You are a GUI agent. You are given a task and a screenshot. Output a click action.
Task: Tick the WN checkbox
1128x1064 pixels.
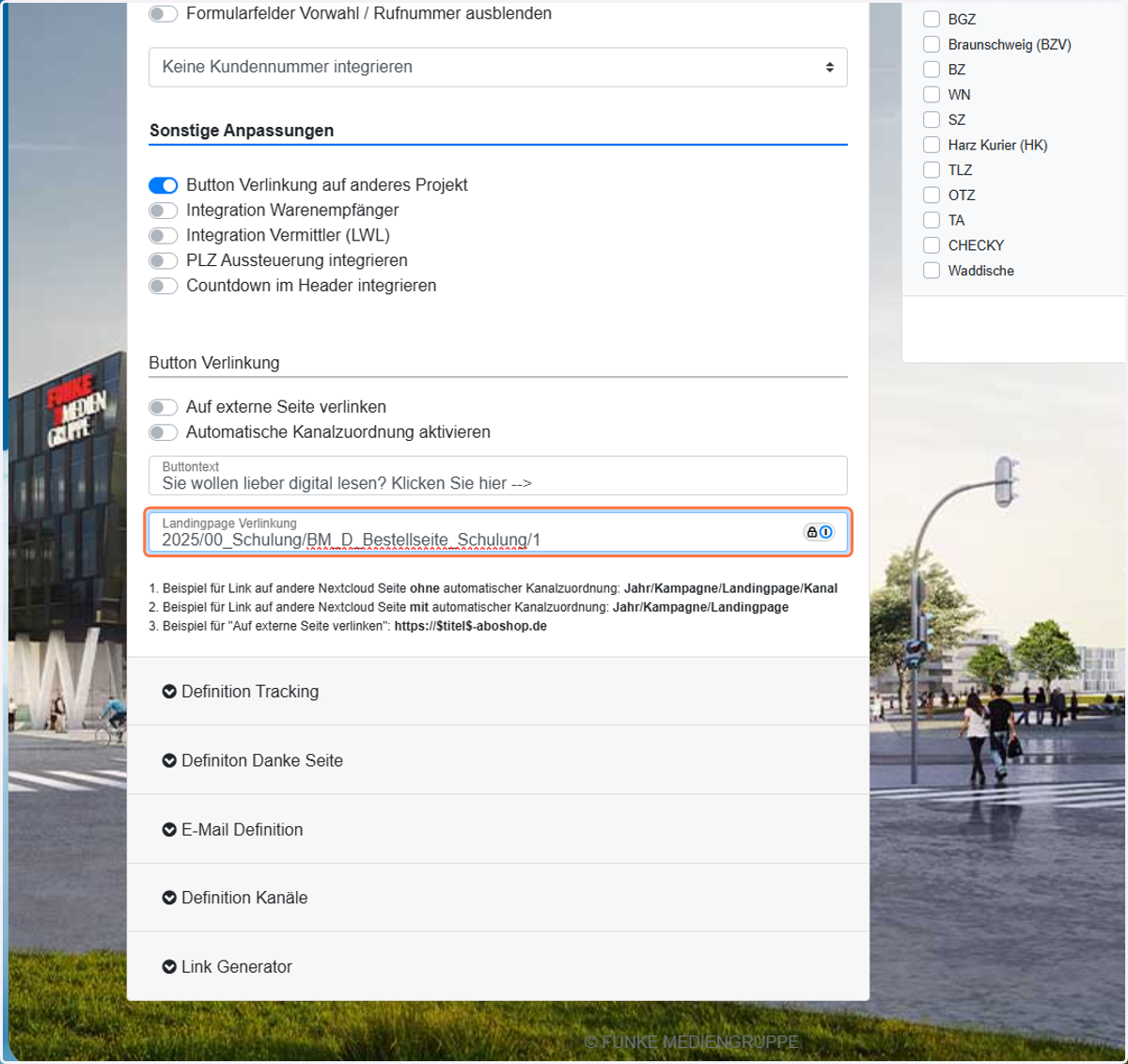tap(932, 94)
